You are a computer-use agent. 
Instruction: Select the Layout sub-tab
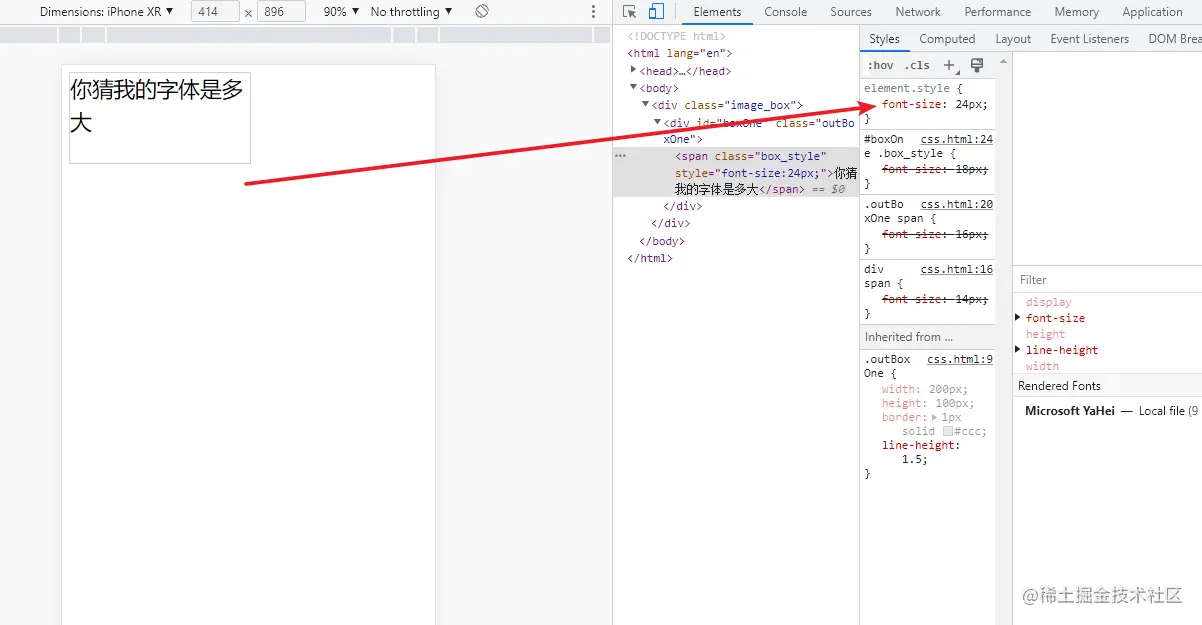coord(1013,39)
